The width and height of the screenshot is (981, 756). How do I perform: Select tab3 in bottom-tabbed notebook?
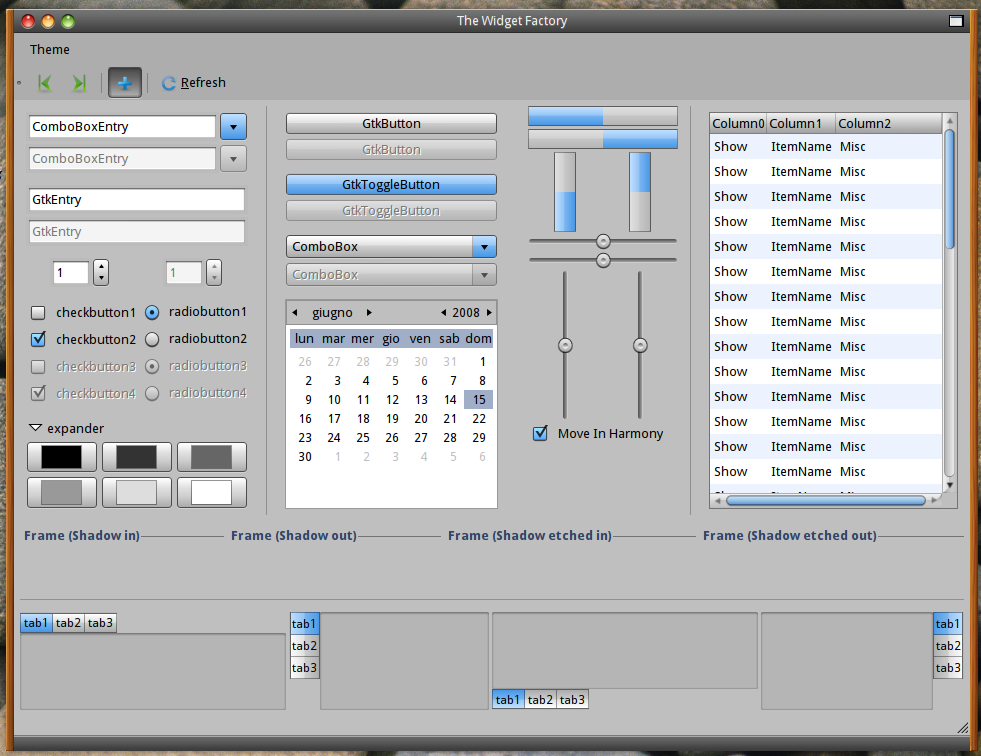[x=572, y=699]
